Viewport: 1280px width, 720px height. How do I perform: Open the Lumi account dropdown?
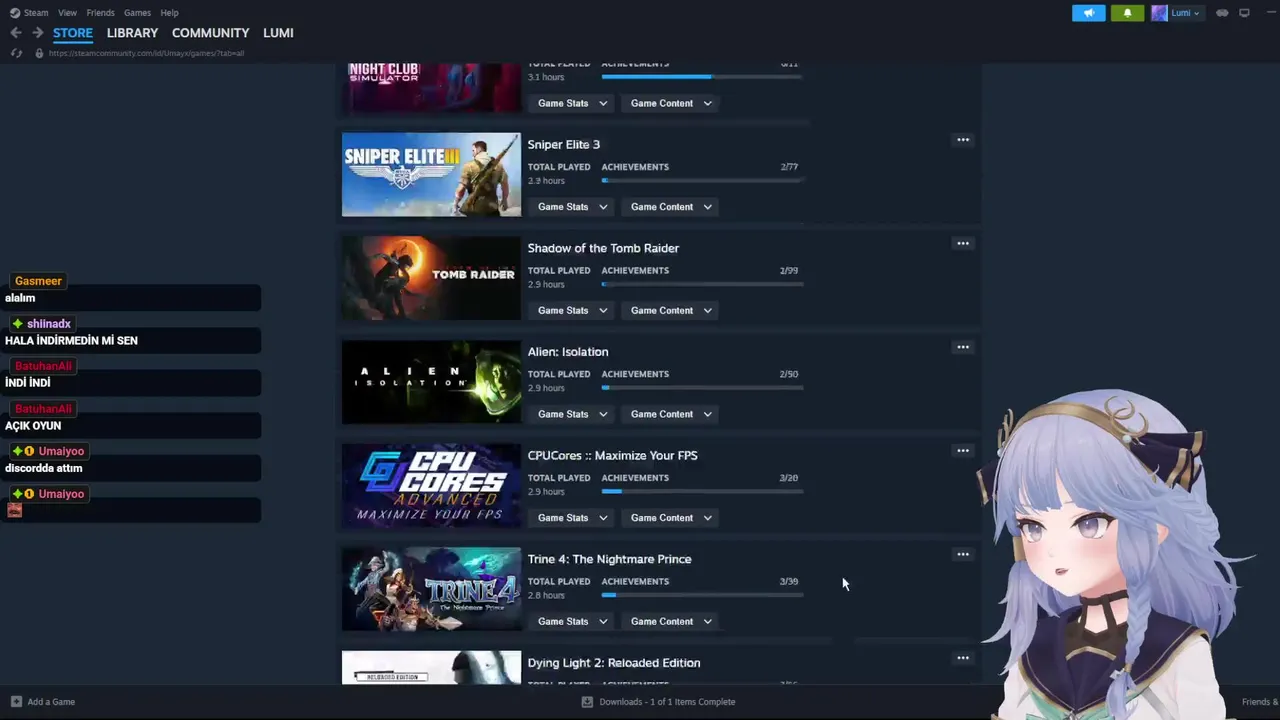point(1185,13)
